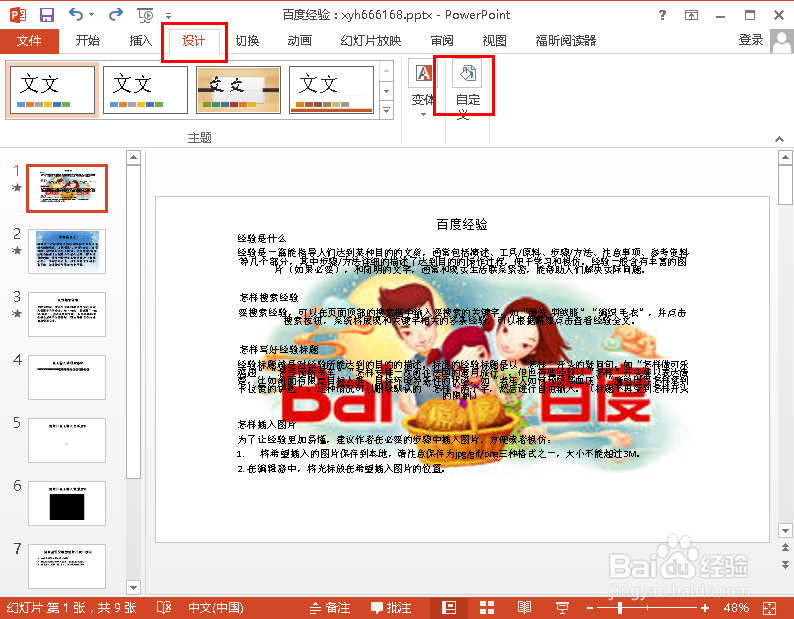
Task: Open Ribbon Display Options icon
Action: (691, 15)
